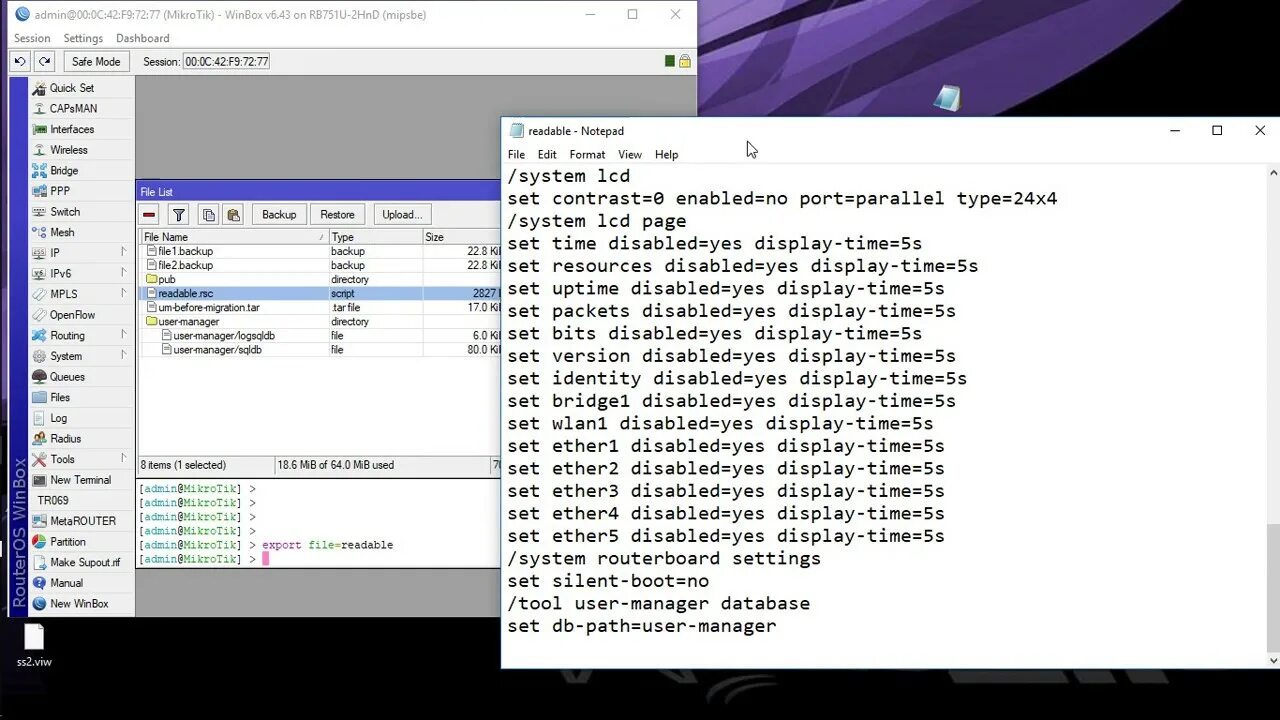Expand the Routing submenu
This screenshot has height=720, width=1280.
coord(80,335)
